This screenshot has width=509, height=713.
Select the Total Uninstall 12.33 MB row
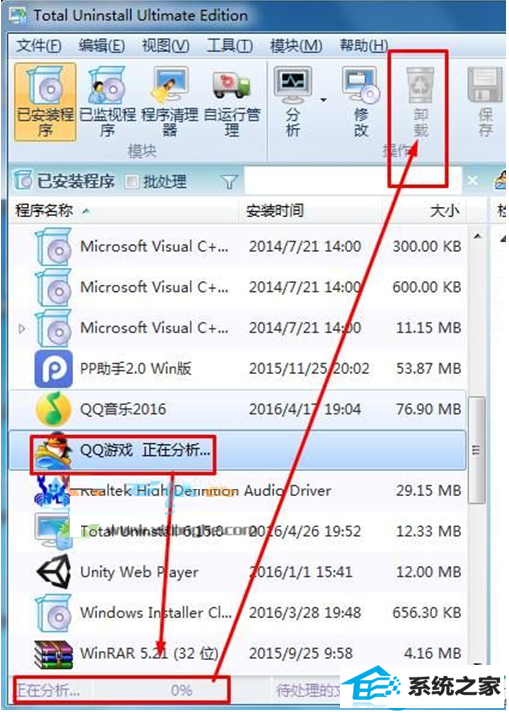point(239,531)
